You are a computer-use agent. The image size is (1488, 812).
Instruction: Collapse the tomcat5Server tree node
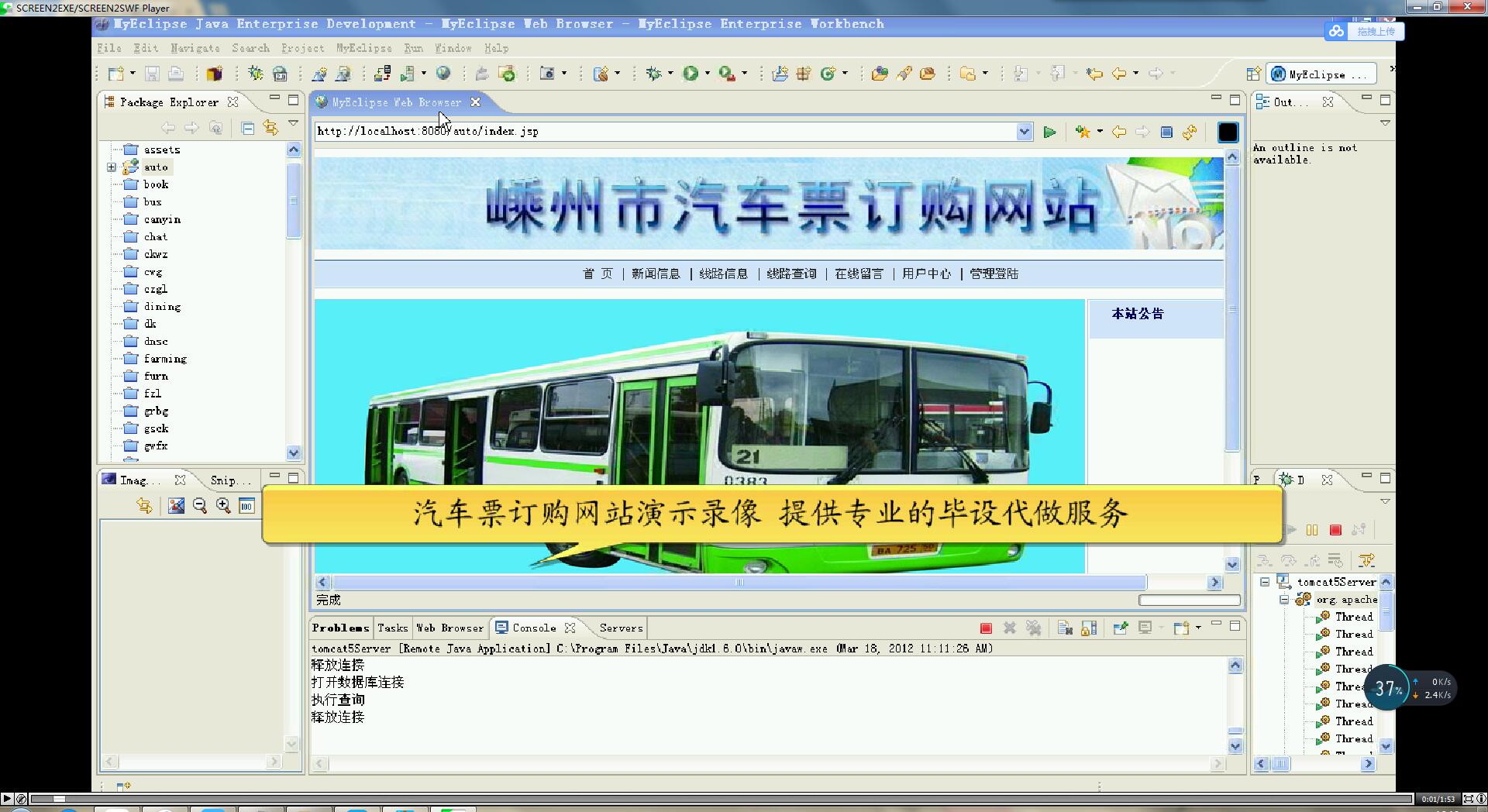(1265, 582)
